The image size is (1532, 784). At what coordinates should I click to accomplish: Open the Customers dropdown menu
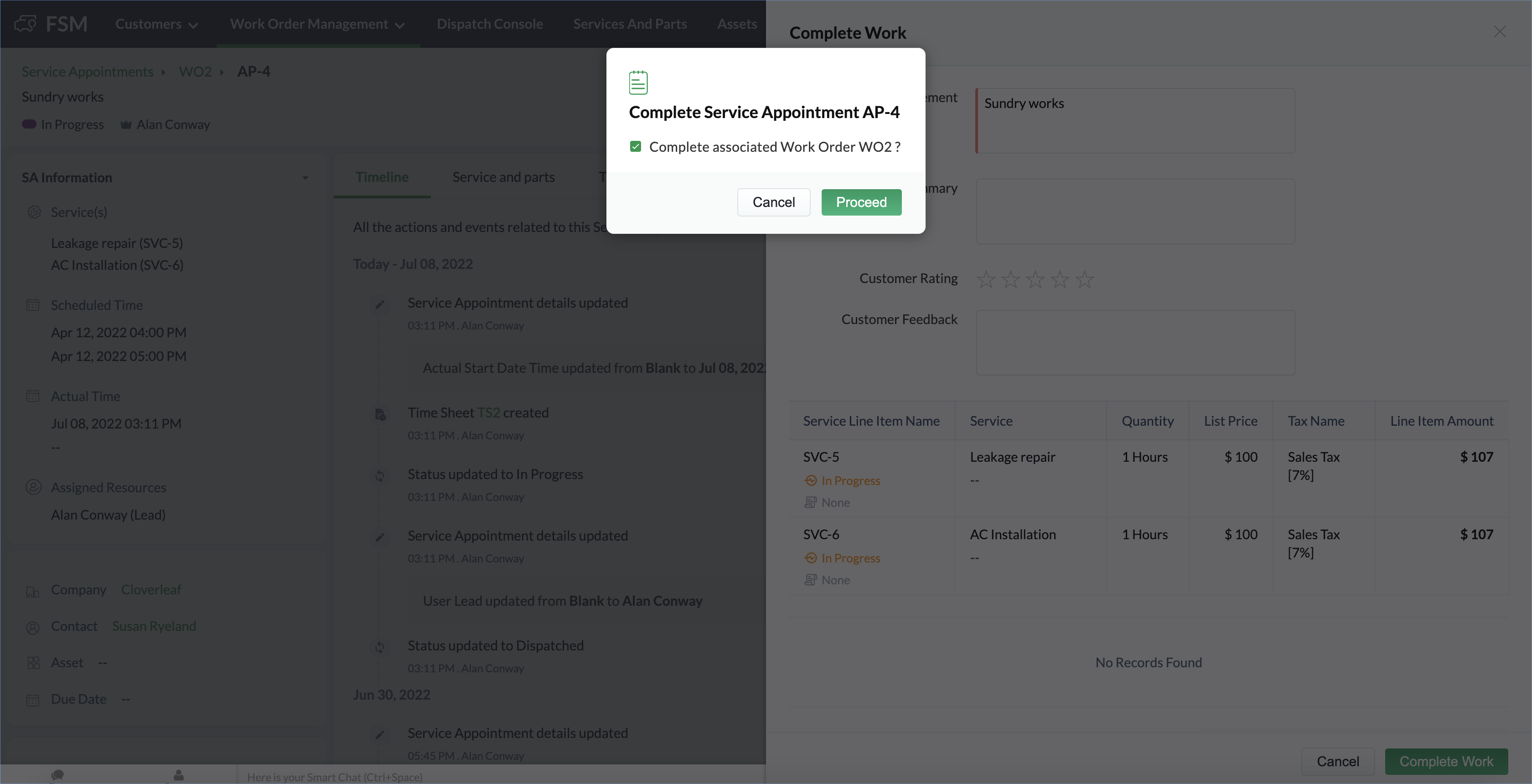coord(156,24)
